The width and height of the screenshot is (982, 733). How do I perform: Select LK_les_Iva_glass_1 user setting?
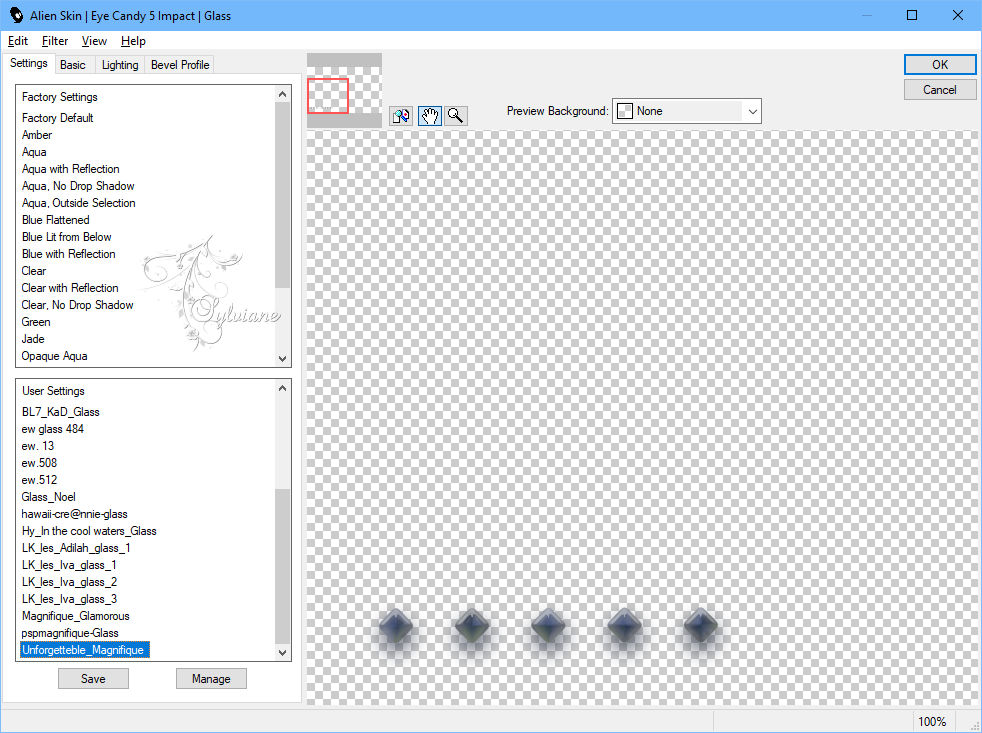[x=69, y=564]
